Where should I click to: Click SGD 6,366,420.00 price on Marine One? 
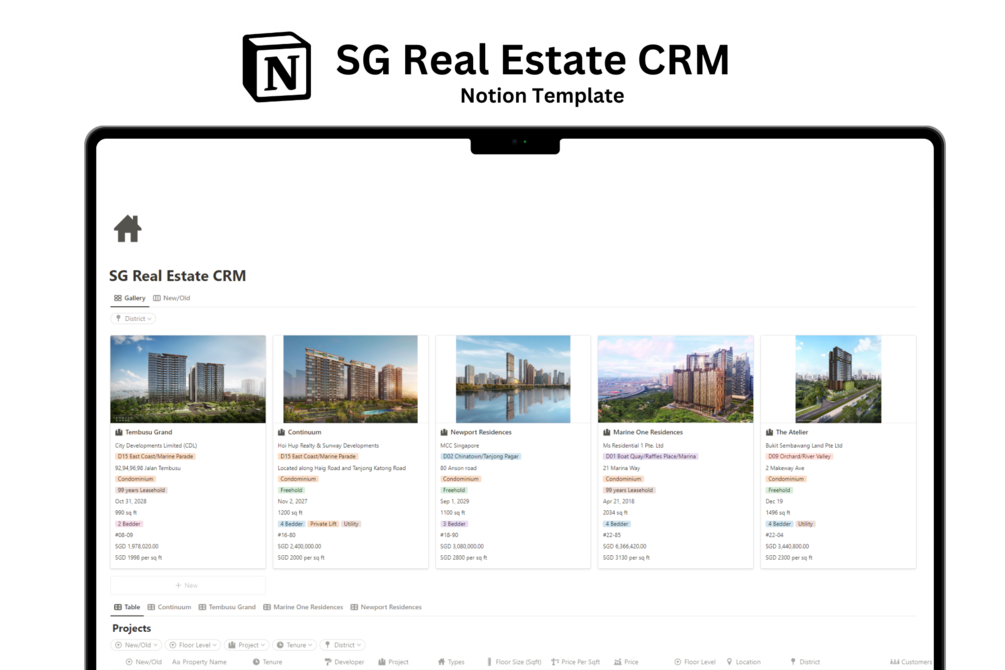(x=624, y=546)
